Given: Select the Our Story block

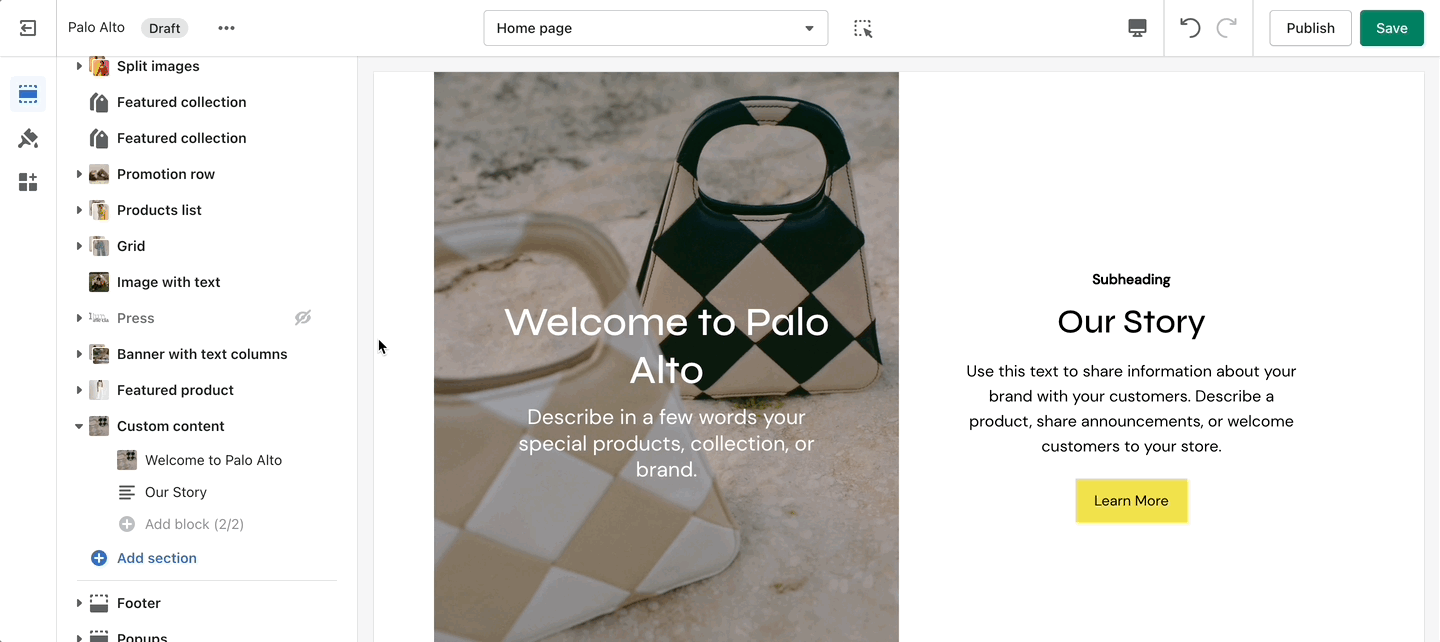Looking at the screenshot, I should point(176,492).
